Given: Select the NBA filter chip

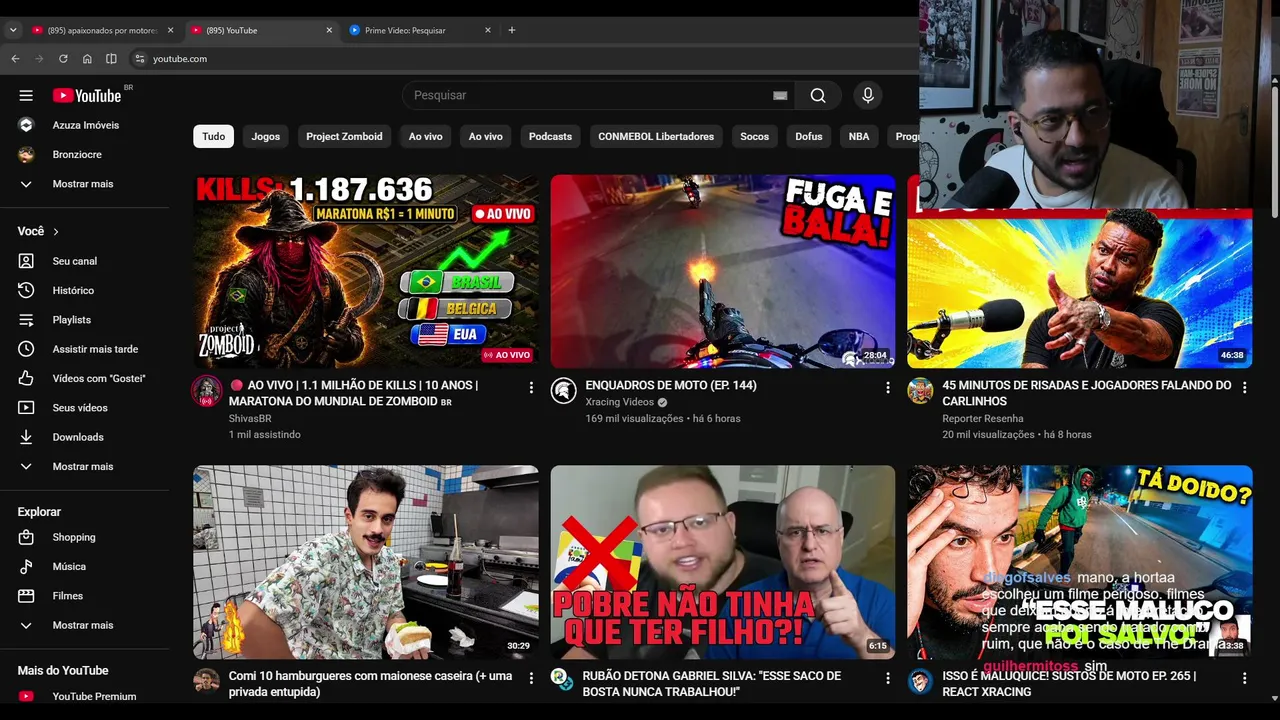Looking at the screenshot, I should click(x=859, y=136).
